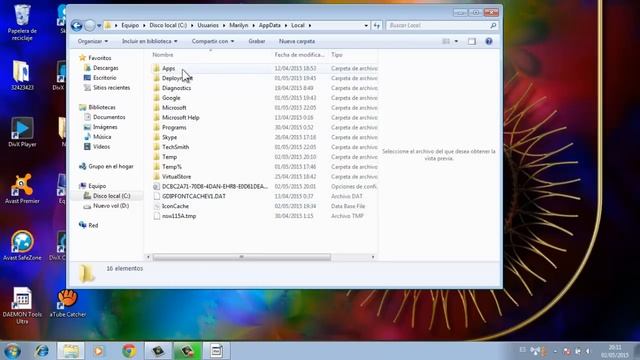Select Favoritos in the navigation pane
Screen dimensions: 640x360
[x=100, y=58]
